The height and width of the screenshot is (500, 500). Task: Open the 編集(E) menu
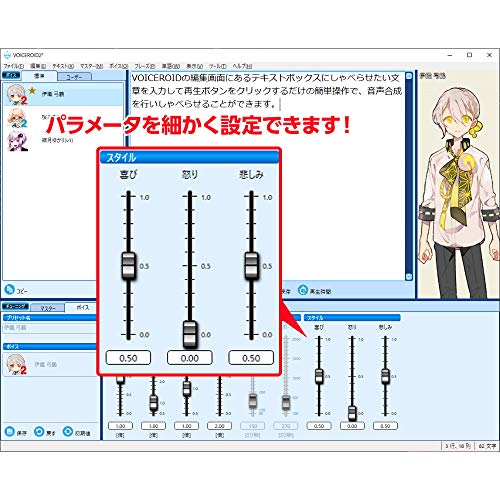pos(38,66)
